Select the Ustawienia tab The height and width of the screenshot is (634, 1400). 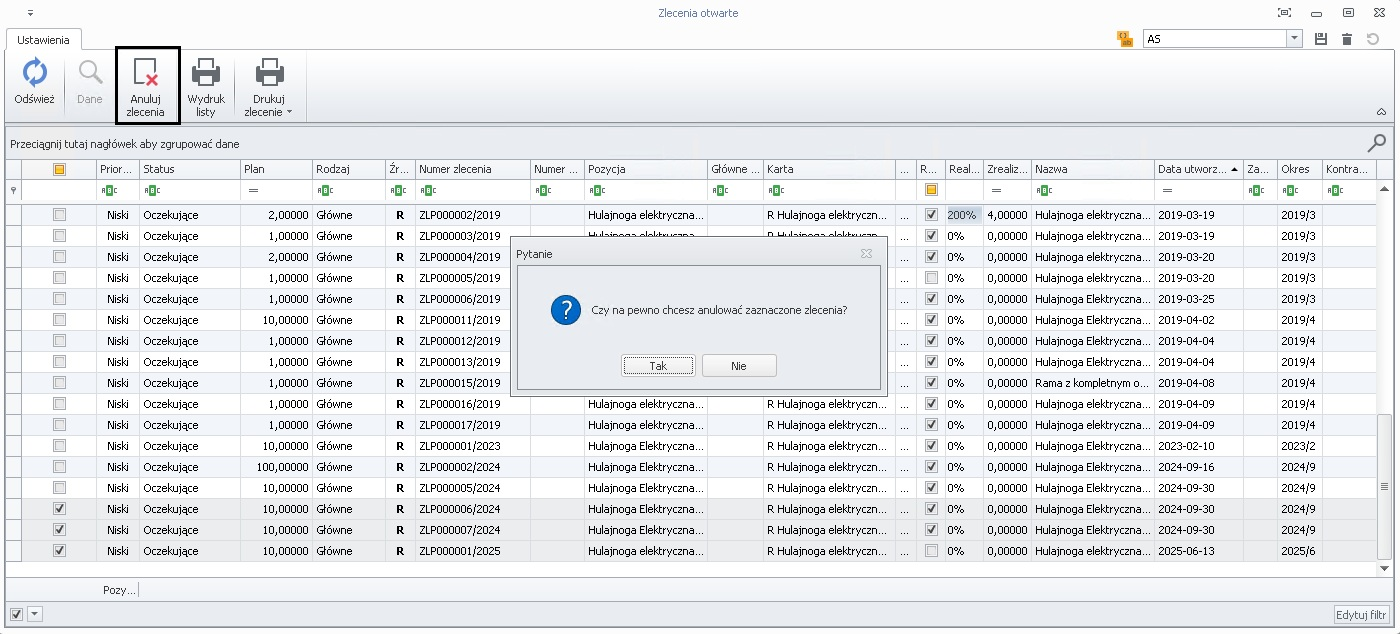tap(44, 40)
